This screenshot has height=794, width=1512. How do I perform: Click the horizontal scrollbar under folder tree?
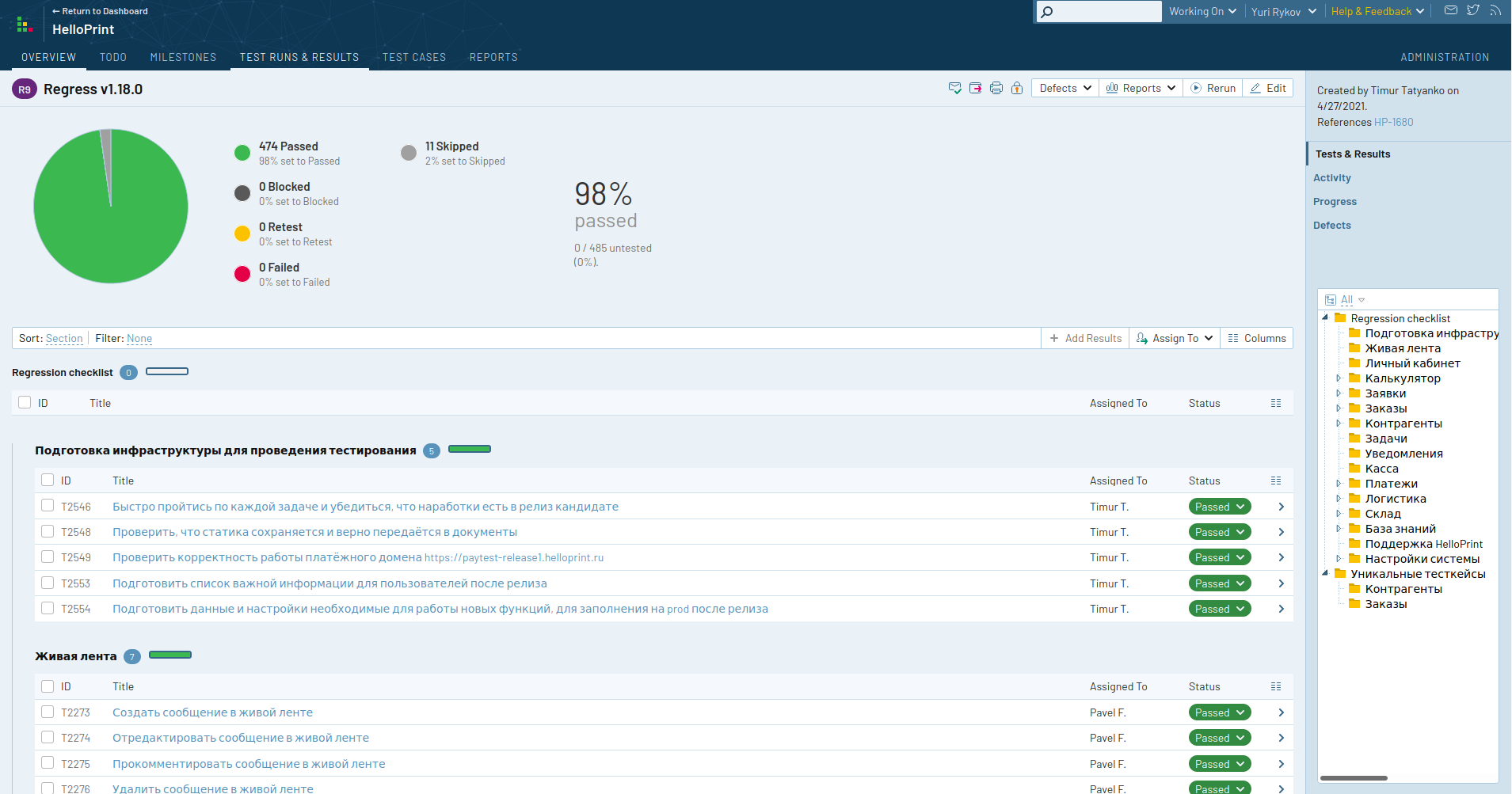(x=1354, y=778)
